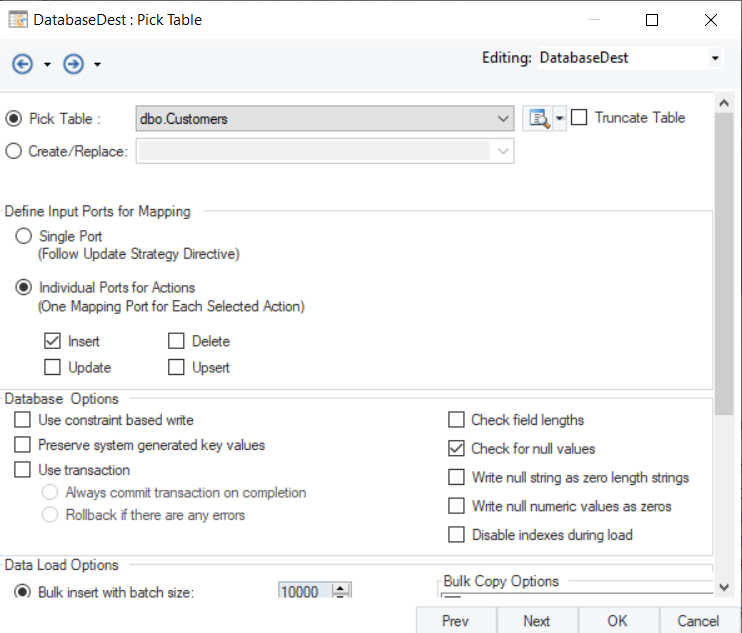The height and width of the screenshot is (633, 742).
Task: Click the scrollbar up arrow
Action: 724,103
